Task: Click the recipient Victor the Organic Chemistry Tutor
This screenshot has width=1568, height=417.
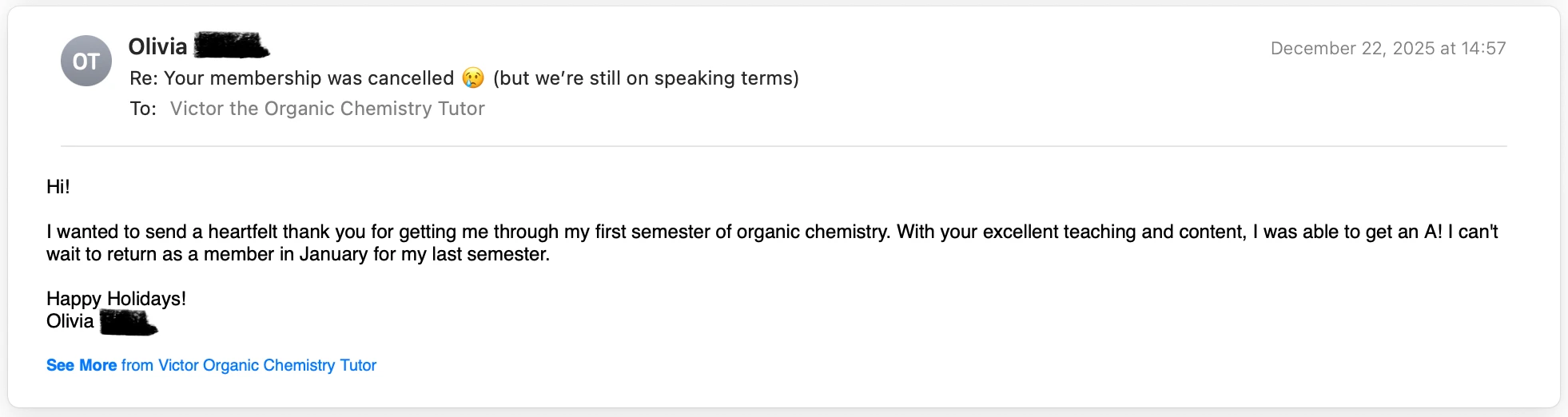Action: (327, 109)
